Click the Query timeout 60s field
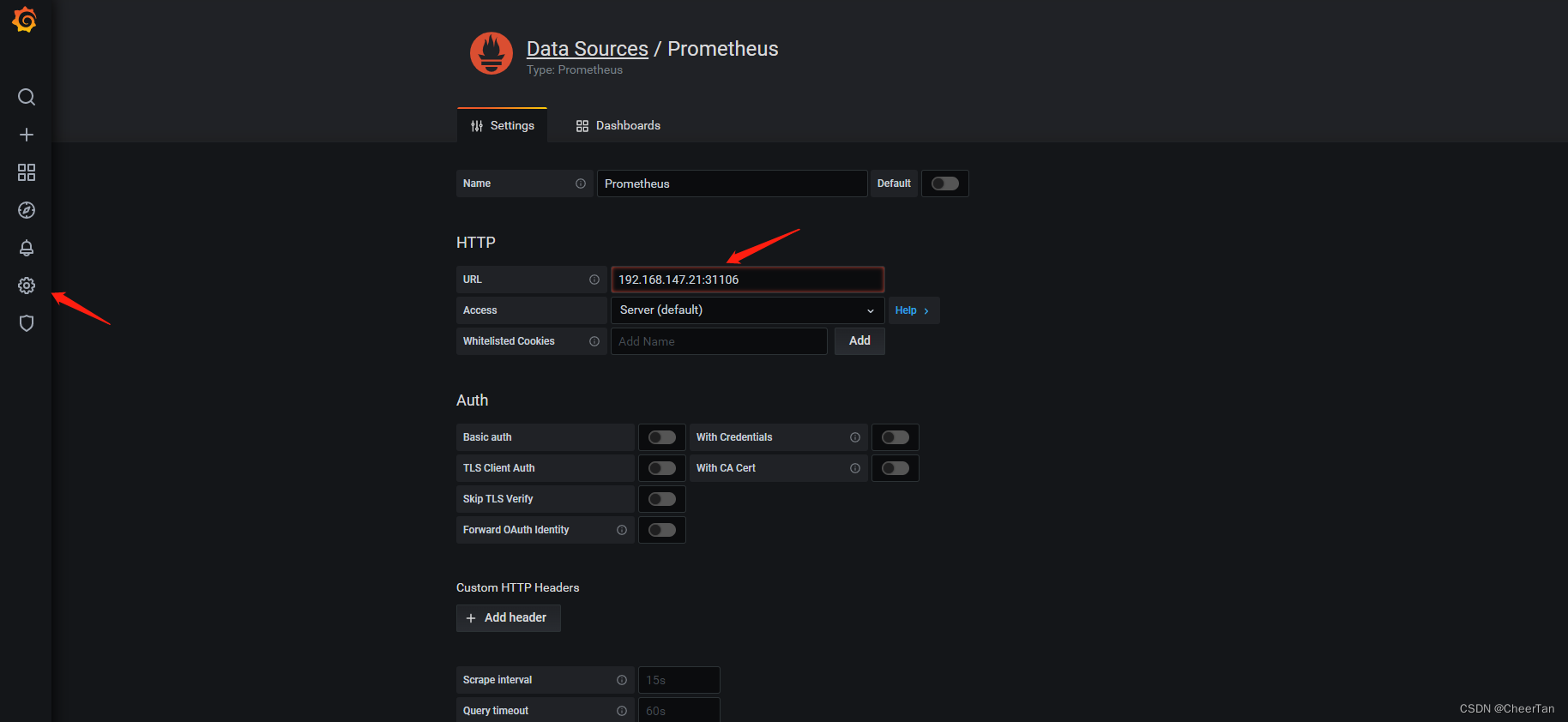The height and width of the screenshot is (722, 1568). tap(679, 711)
